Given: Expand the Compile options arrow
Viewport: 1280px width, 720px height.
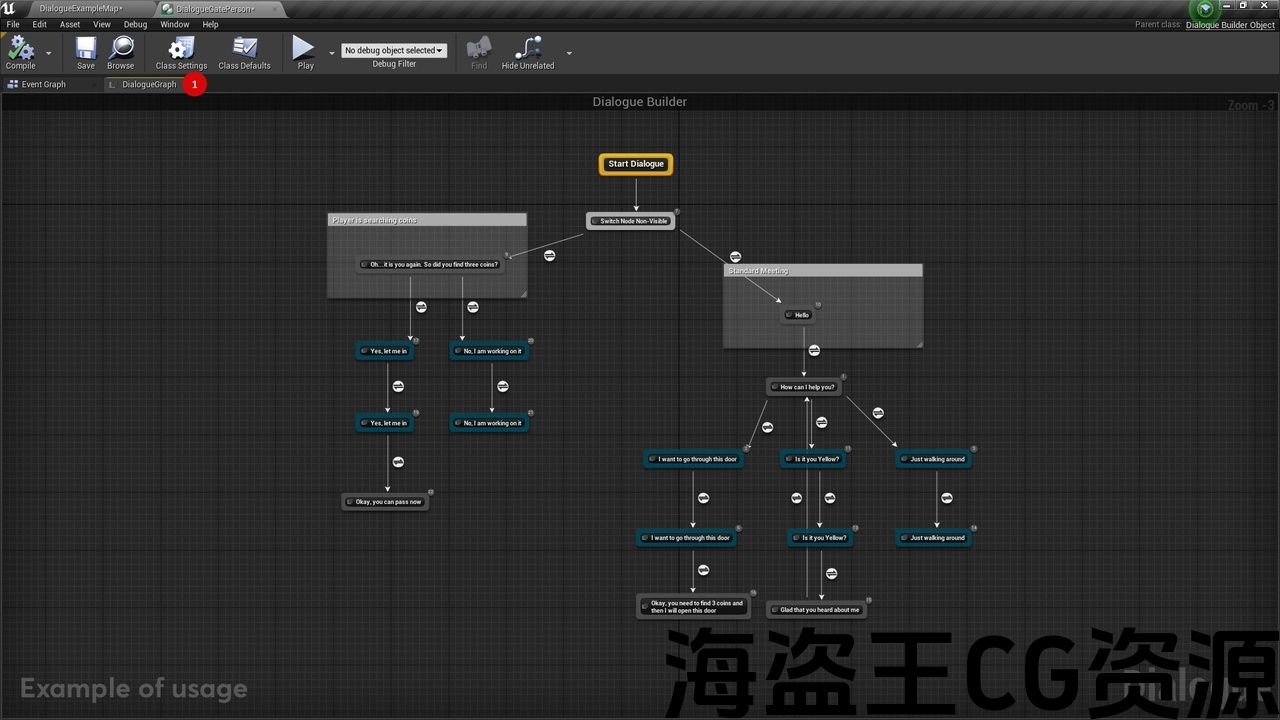Looking at the screenshot, I should pos(48,53).
